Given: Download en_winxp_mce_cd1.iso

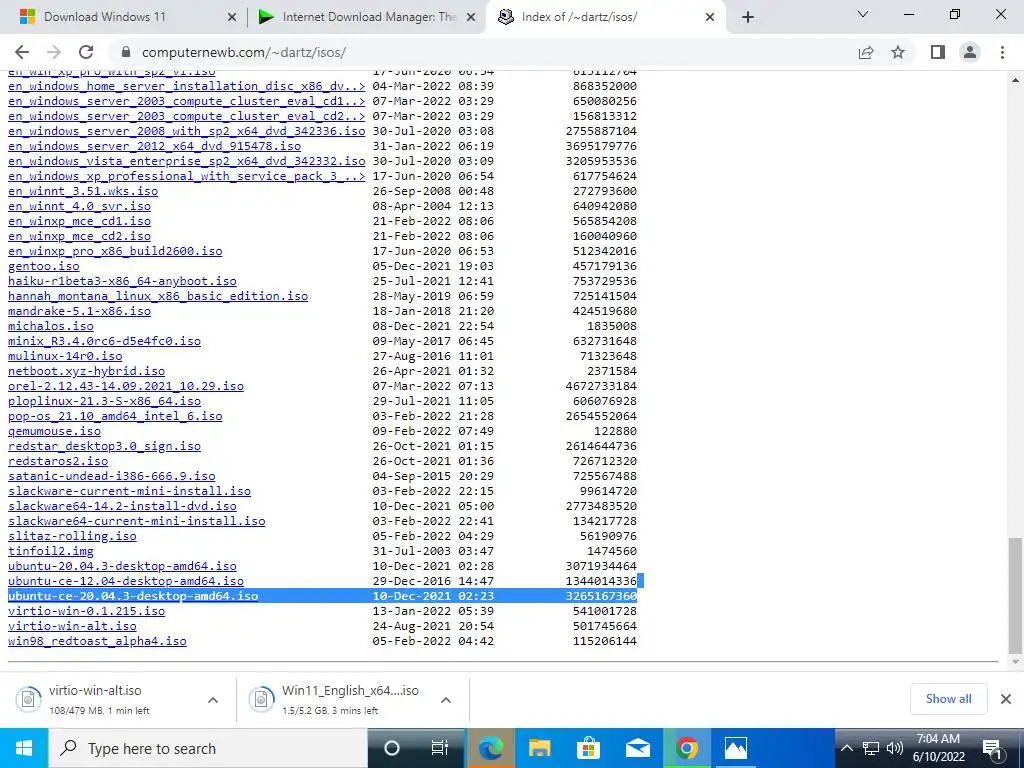Looking at the screenshot, I should [79, 221].
